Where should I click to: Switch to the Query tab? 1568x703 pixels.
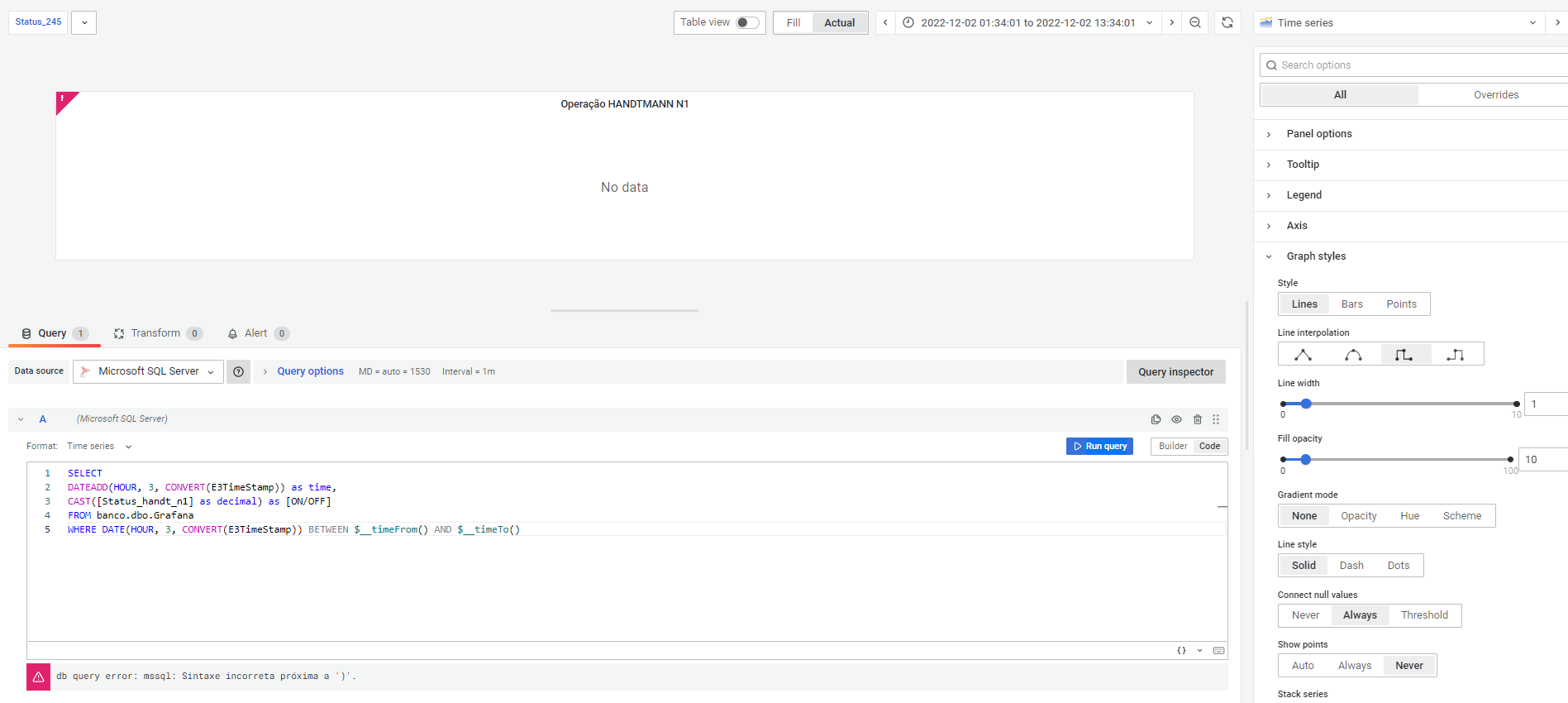(x=55, y=334)
